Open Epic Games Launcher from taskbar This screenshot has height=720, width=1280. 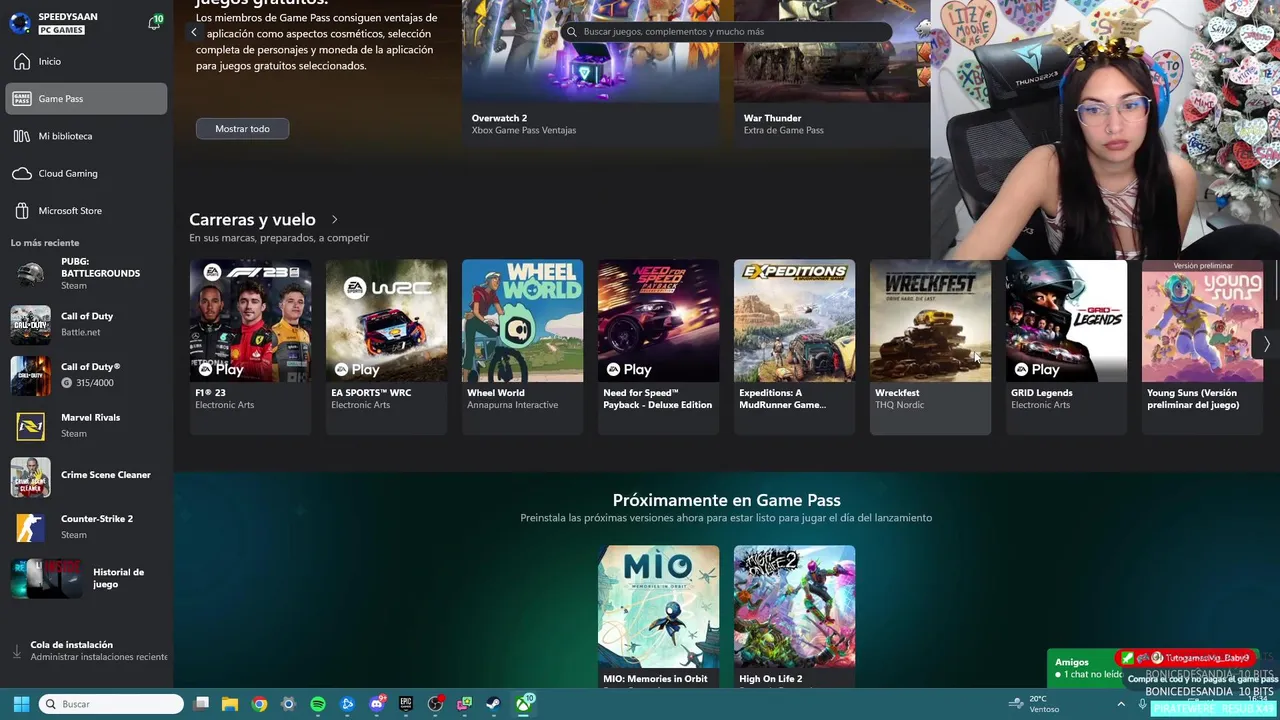(406, 704)
